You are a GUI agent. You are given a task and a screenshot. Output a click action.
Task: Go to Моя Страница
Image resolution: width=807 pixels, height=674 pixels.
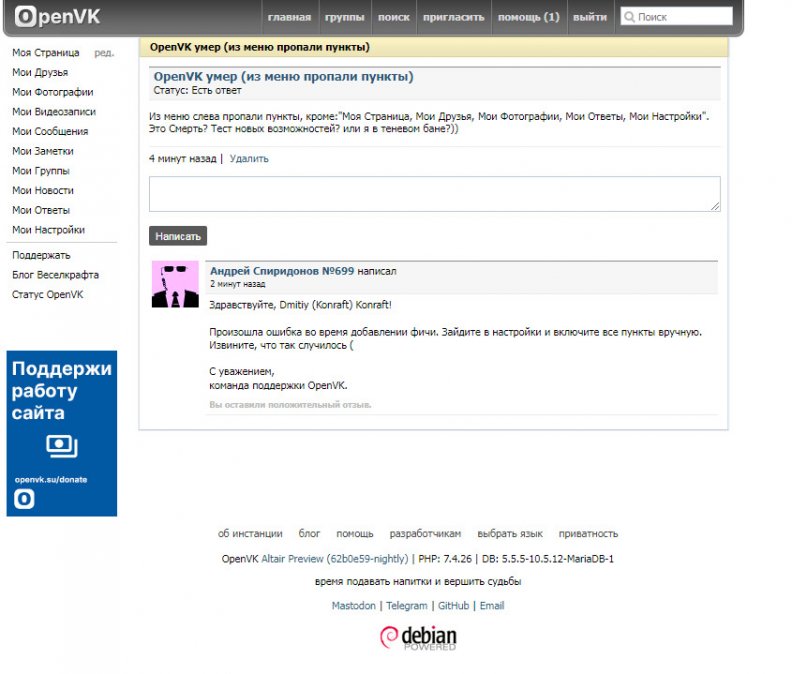pyautogui.click(x=46, y=52)
